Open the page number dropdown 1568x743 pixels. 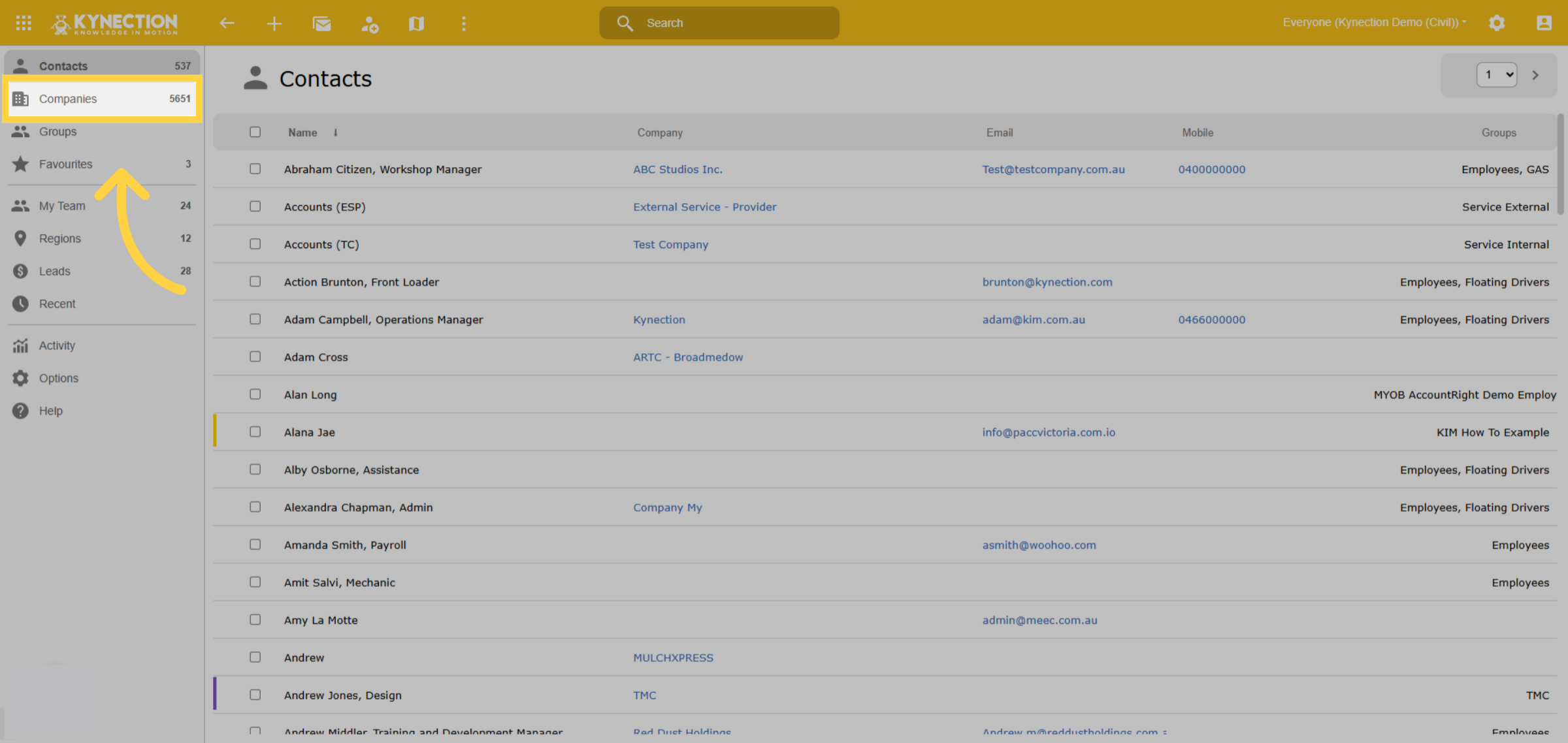coord(1497,75)
